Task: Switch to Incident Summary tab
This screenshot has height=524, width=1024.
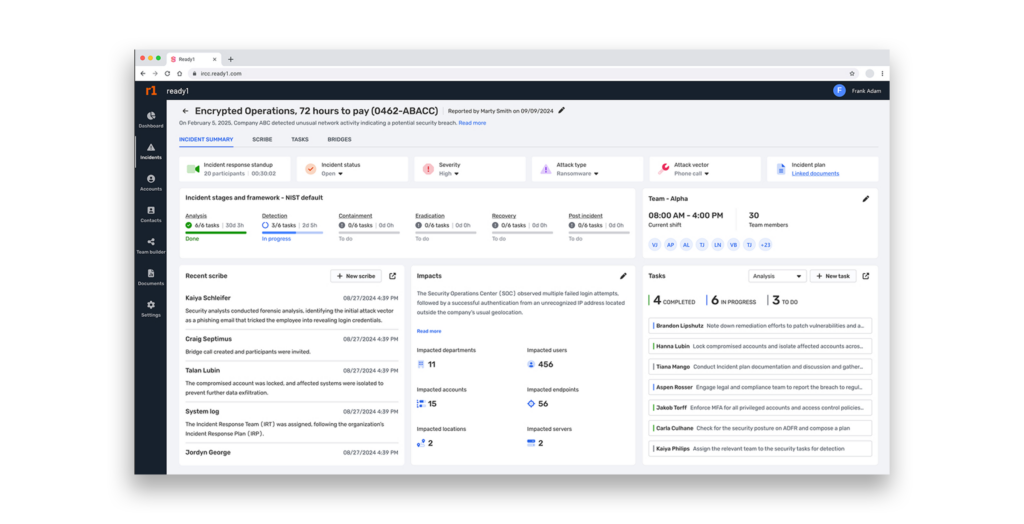Action: point(206,139)
